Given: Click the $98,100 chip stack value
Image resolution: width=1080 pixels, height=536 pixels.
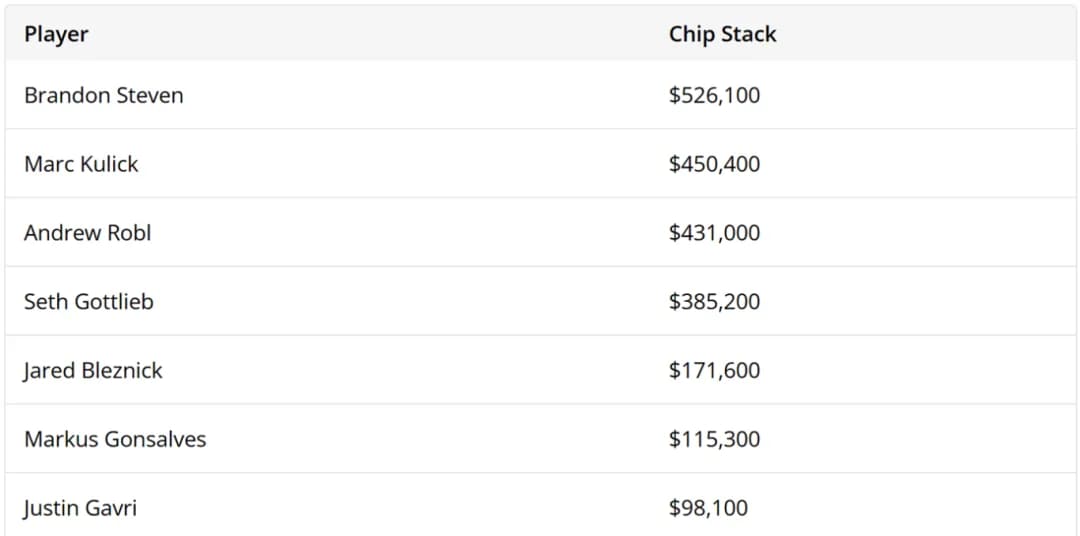Looking at the screenshot, I should pyautogui.click(x=708, y=508).
